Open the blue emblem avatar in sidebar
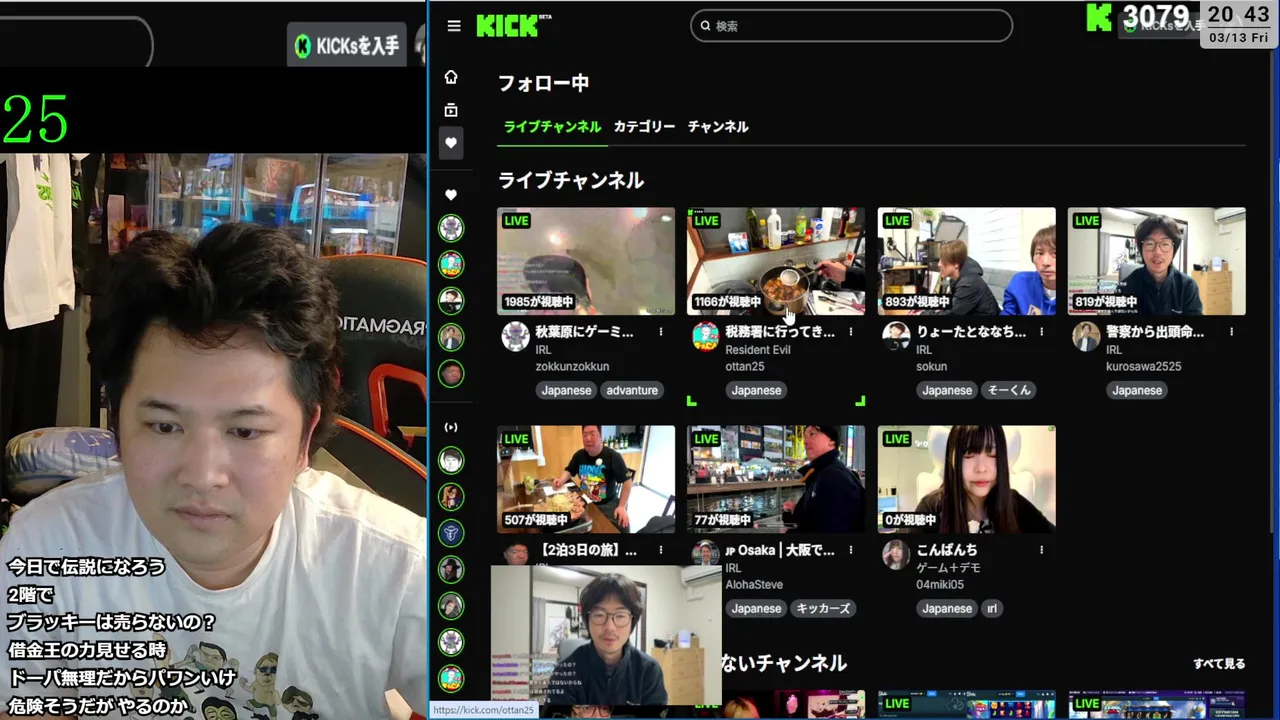The height and width of the screenshot is (720, 1280). coord(451,533)
